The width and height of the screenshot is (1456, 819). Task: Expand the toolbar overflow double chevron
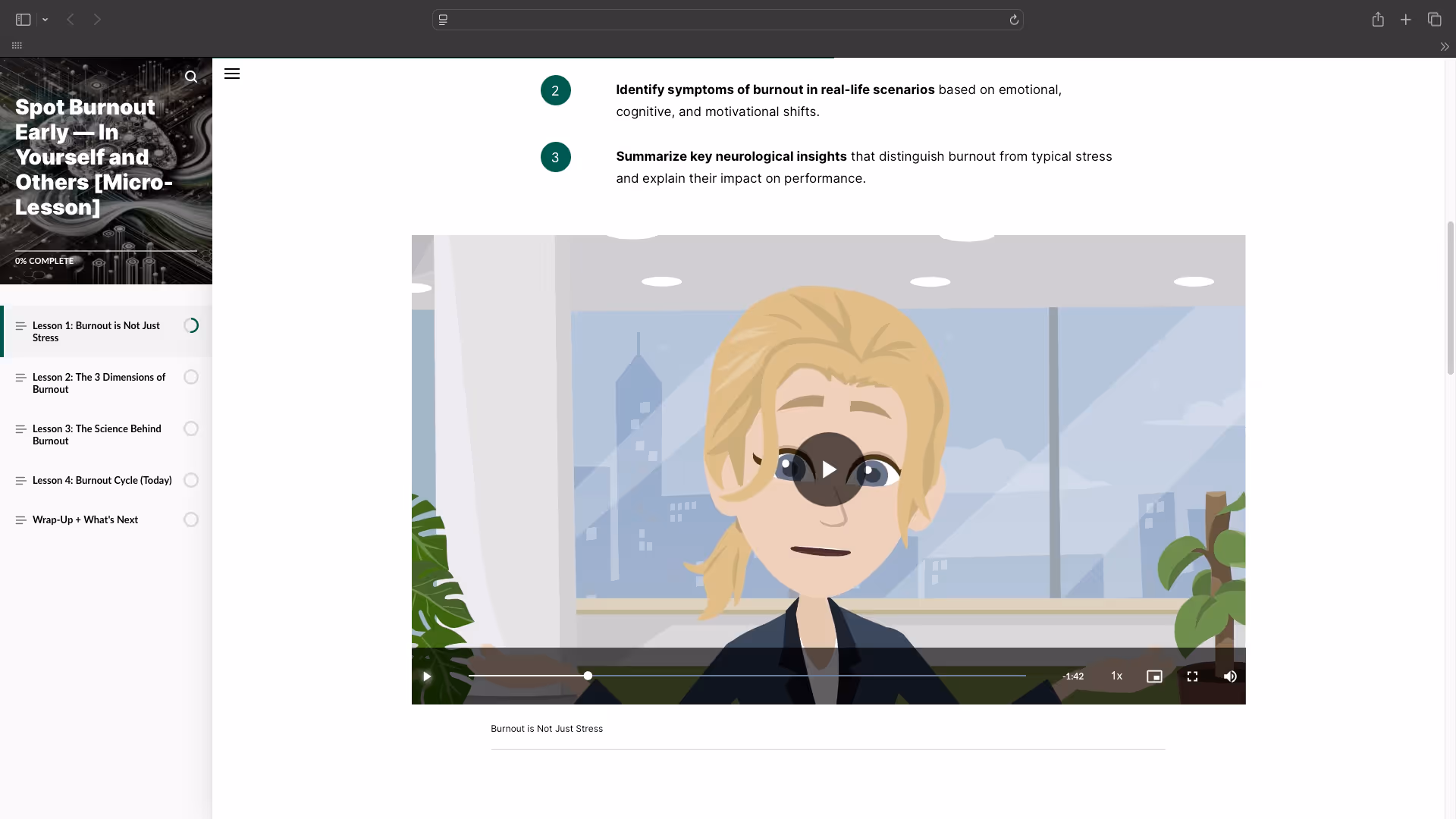[1445, 46]
